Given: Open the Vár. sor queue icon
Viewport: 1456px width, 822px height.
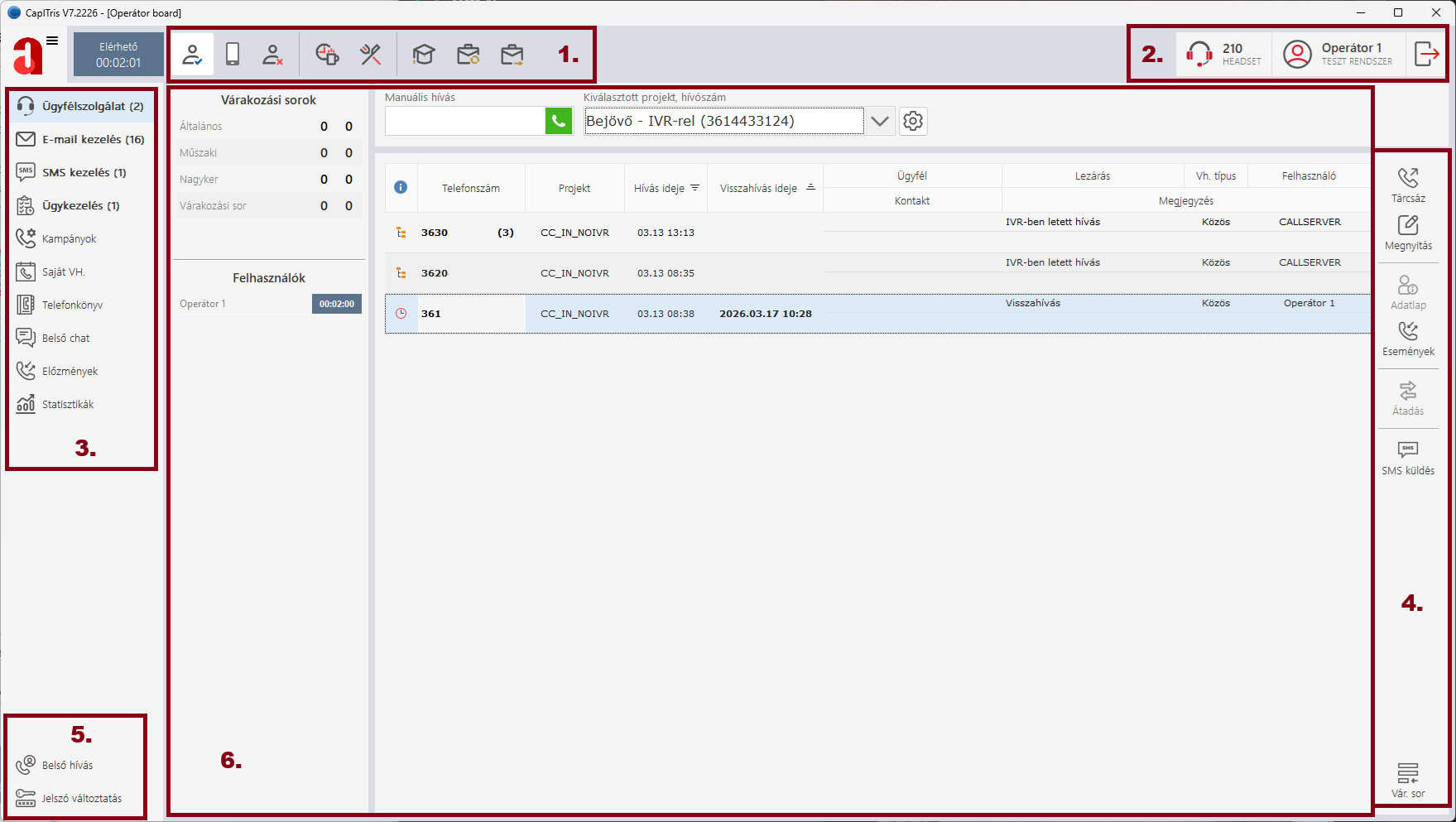Looking at the screenshot, I should (1408, 780).
